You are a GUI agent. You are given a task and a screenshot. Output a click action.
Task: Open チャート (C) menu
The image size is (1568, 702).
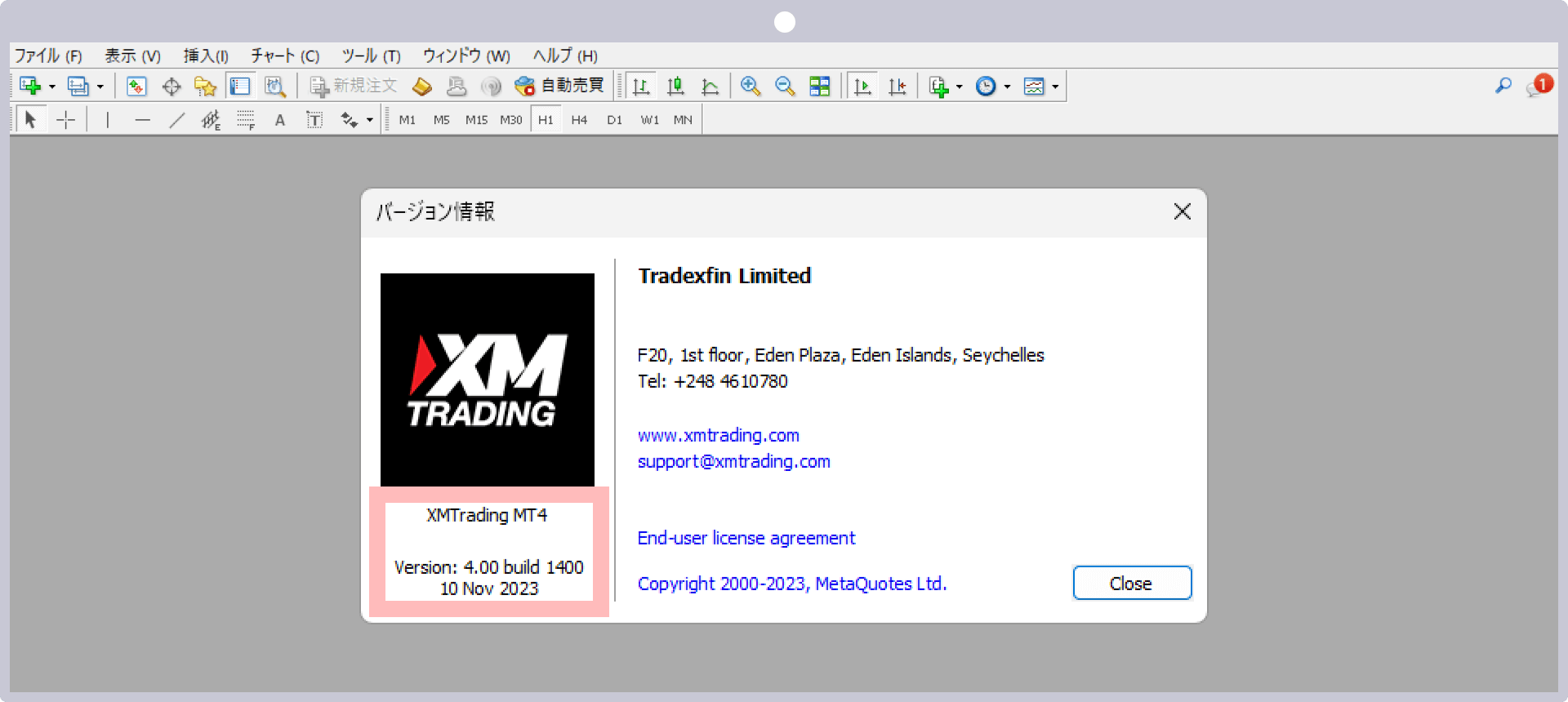pos(284,56)
